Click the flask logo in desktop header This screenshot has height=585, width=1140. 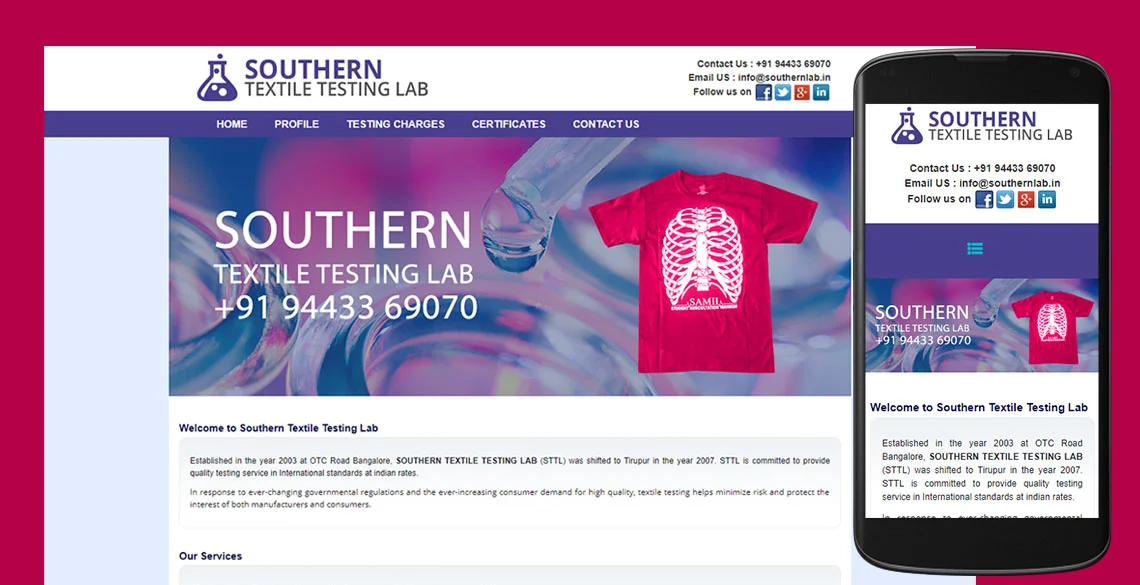(x=217, y=77)
